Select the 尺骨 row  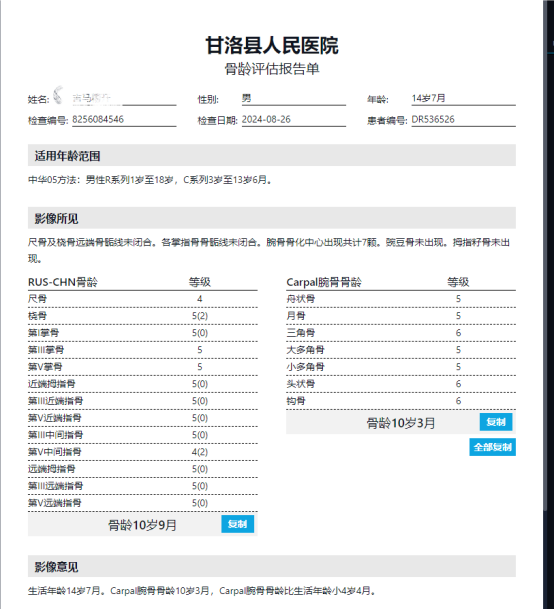[143, 299]
